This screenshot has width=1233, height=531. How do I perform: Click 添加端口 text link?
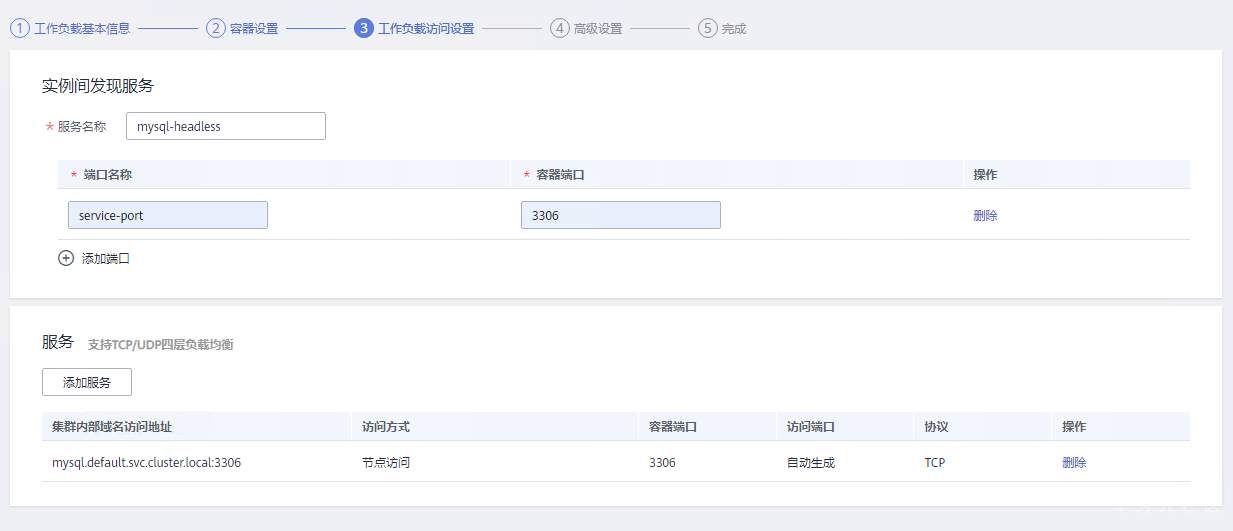coord(106,258)
